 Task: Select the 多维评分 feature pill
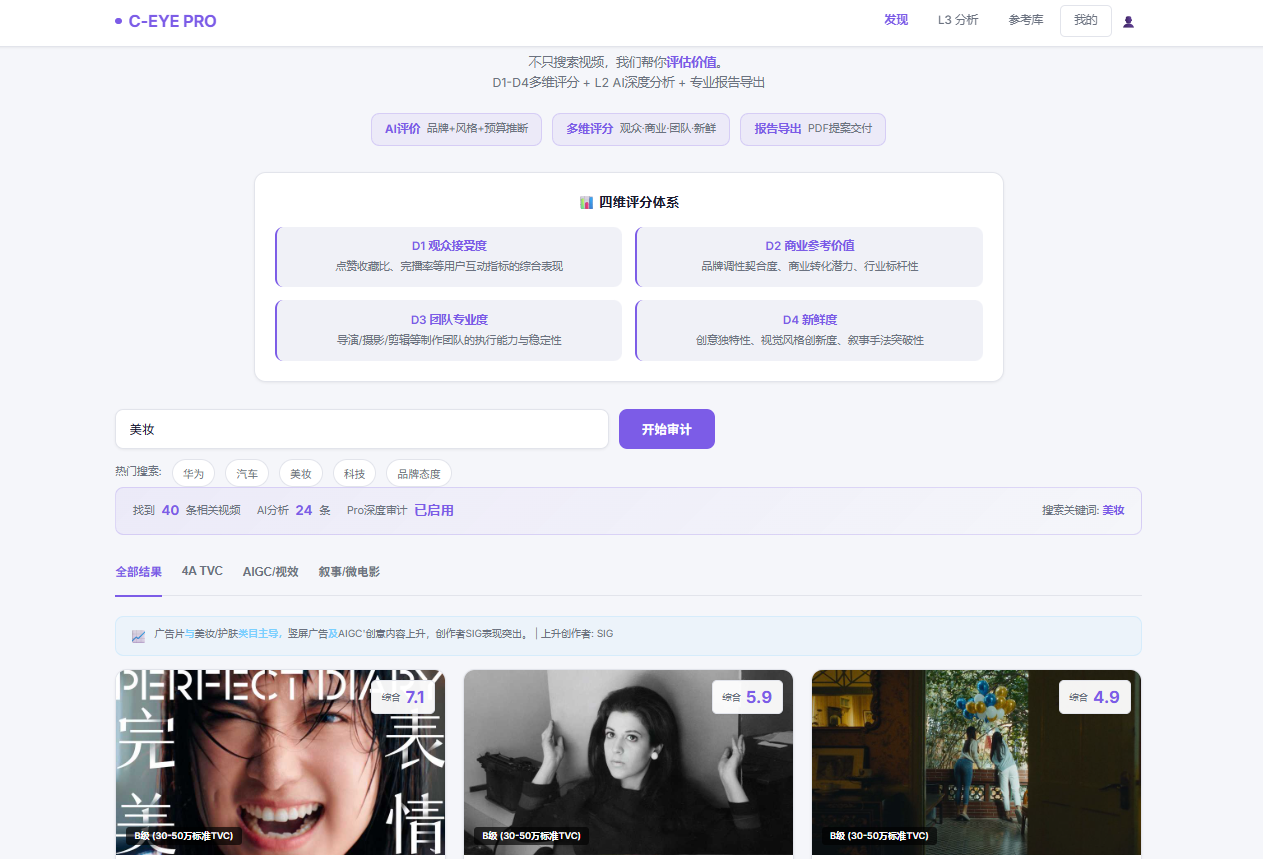(x=641, y=129)
